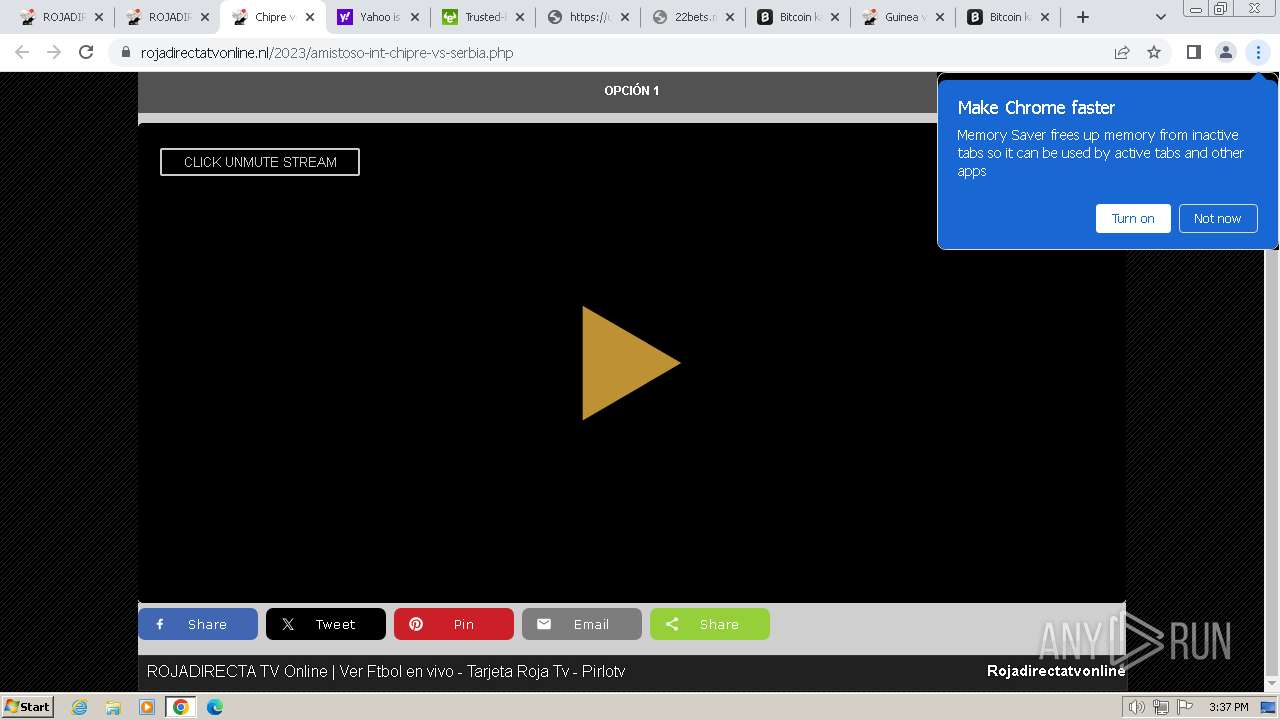This screenshot has width=1280, height=720.
Task: Expand the tab search dropdown
Action: pos(1161,17)
